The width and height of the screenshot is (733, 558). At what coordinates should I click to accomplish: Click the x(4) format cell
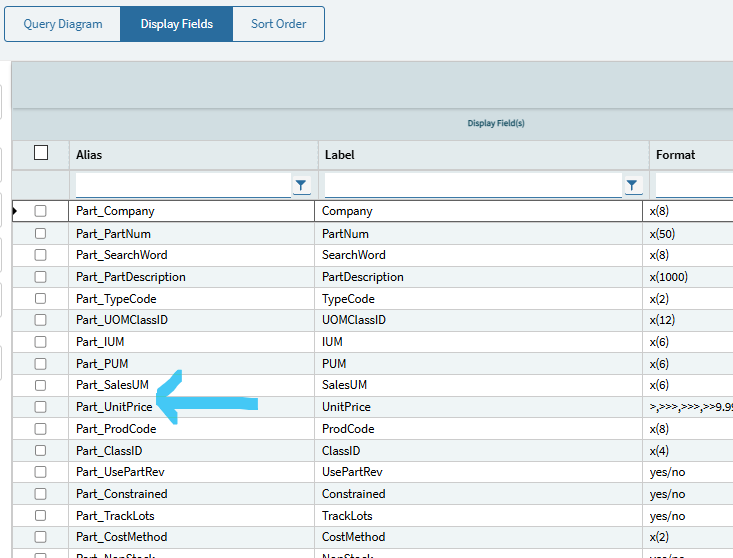[688, 451]
